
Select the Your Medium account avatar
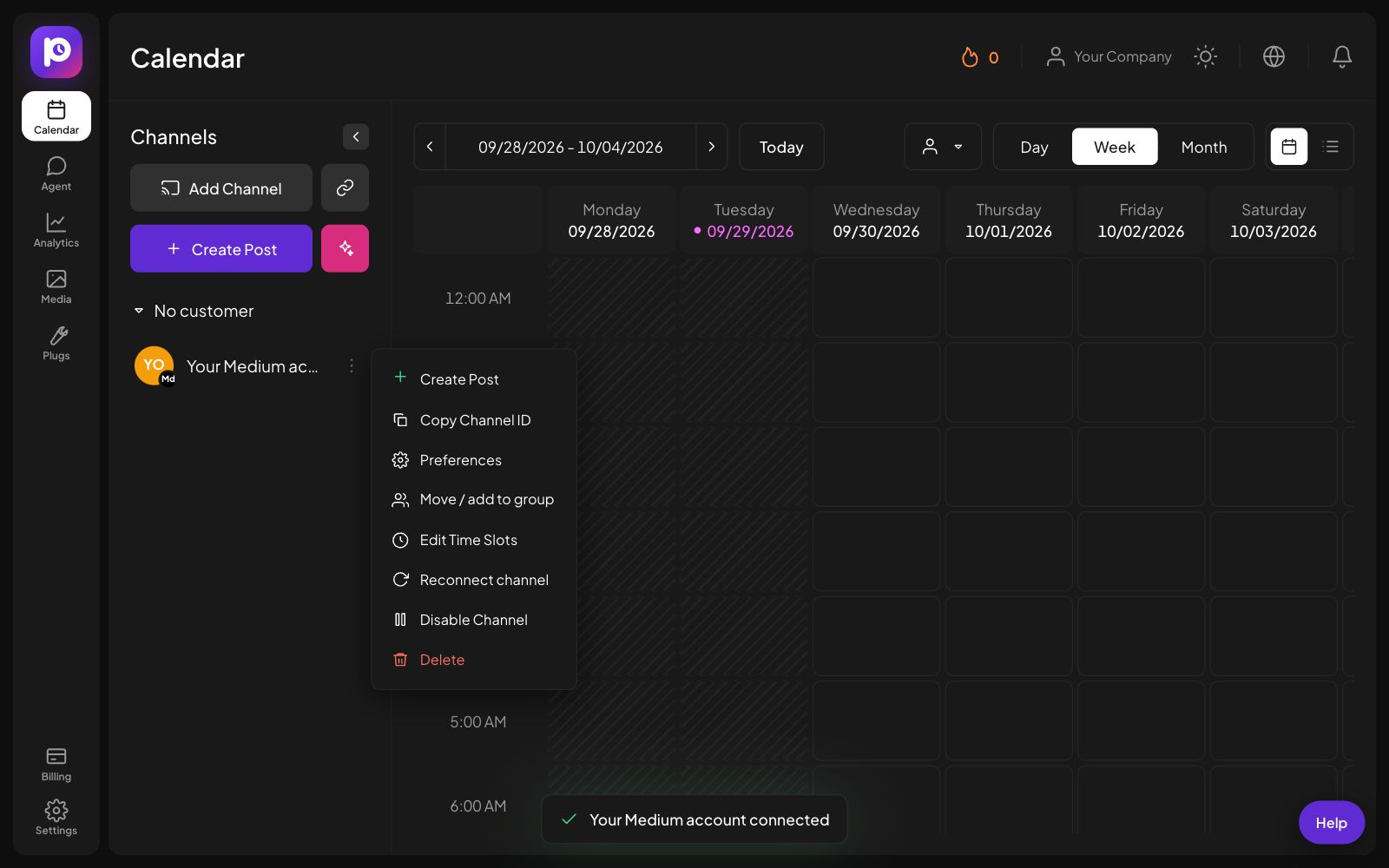pos(155,365)
